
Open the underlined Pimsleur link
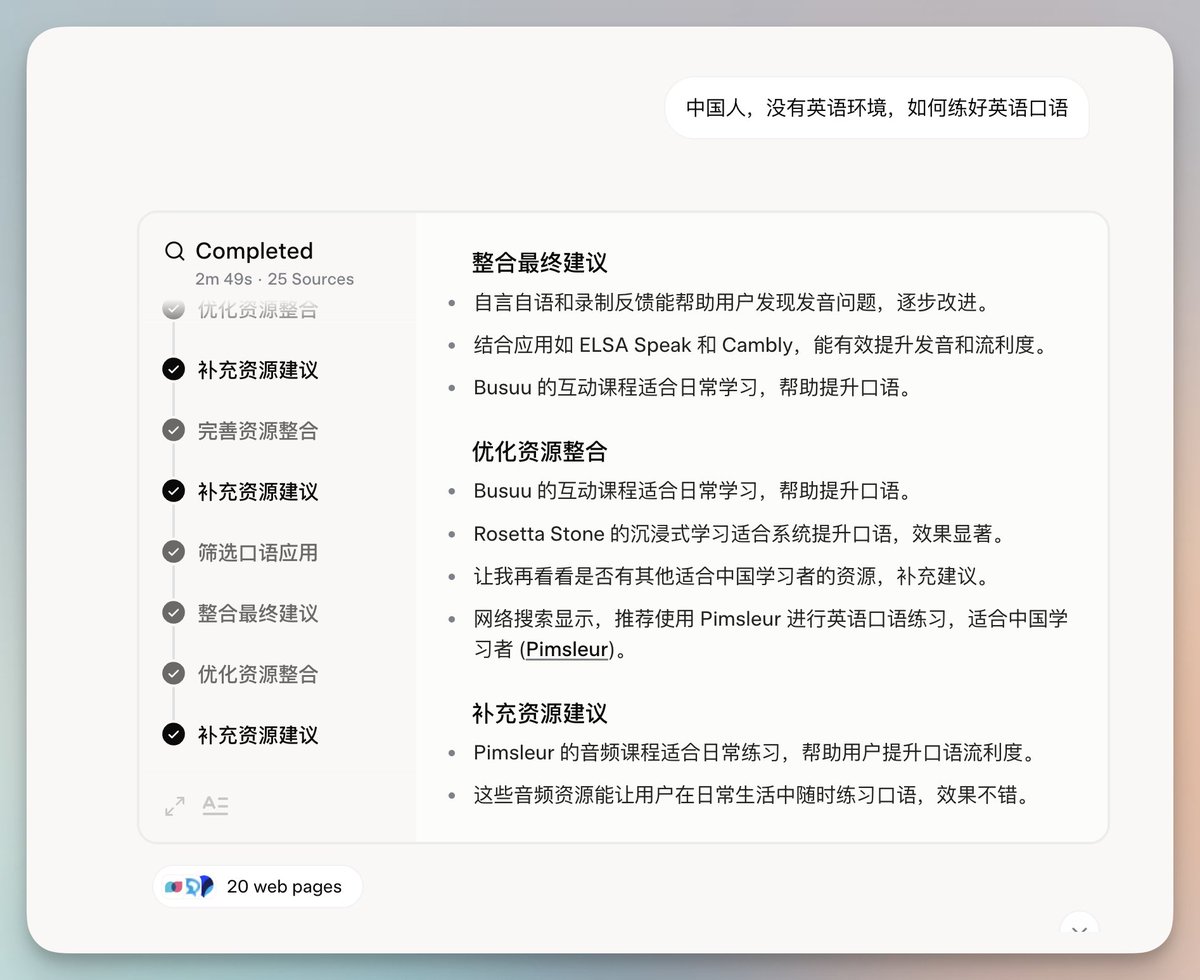(x=567, y=649)
